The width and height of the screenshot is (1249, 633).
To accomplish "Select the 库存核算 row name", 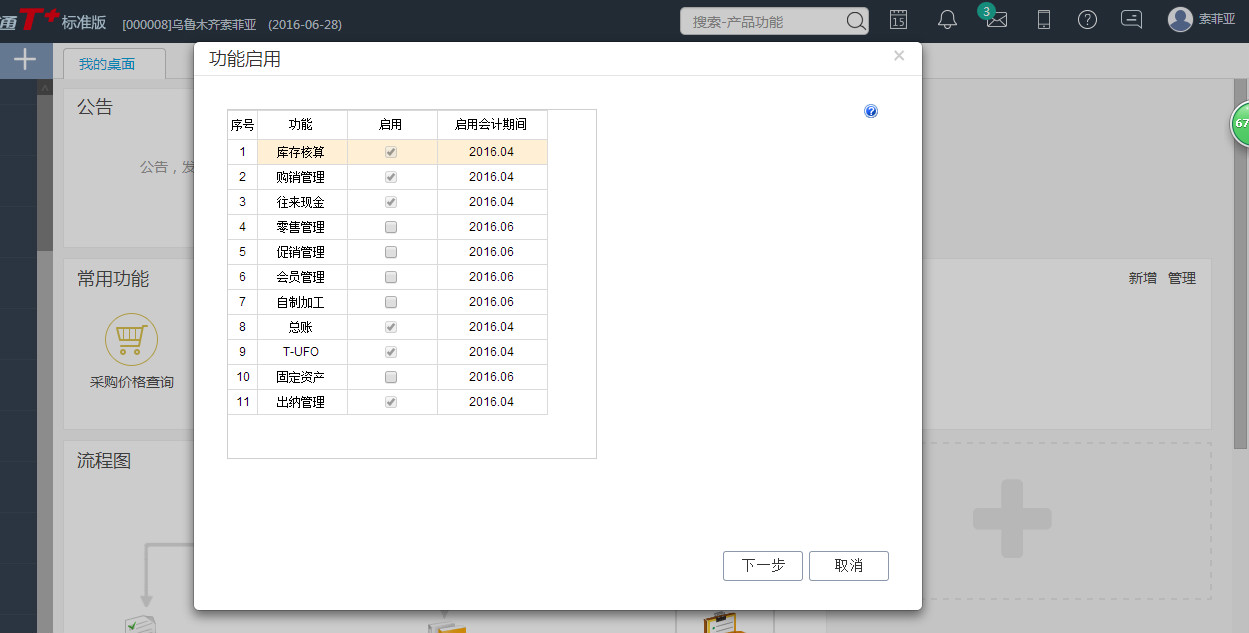I will click(301, 152).
